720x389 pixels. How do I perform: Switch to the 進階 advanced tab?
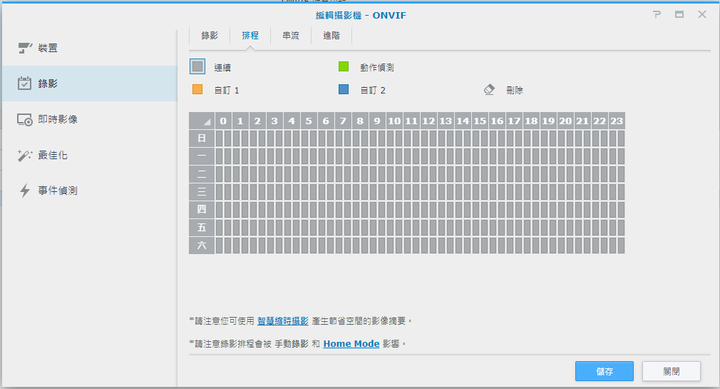click(x=332, y=35)
